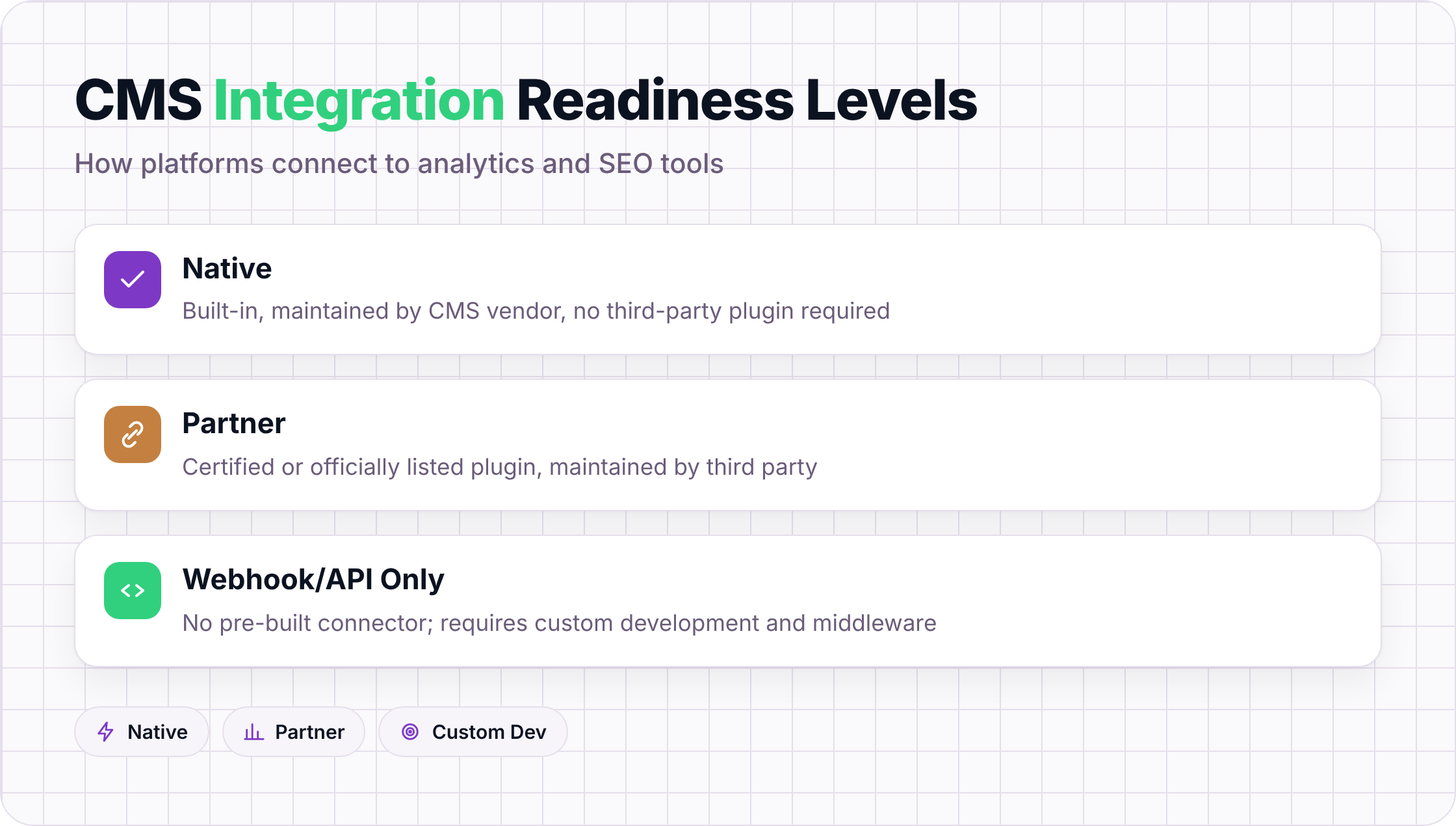Click the purple checkmark icon beside Native
This screenshot has height=826, width=1456.
coord(133,280)
